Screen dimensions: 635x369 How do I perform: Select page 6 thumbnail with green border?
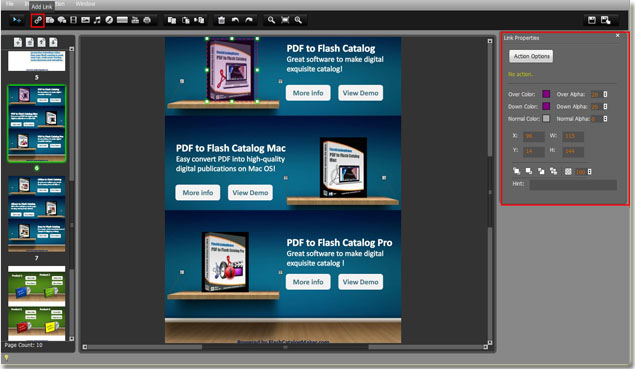[x=36, y=124]
